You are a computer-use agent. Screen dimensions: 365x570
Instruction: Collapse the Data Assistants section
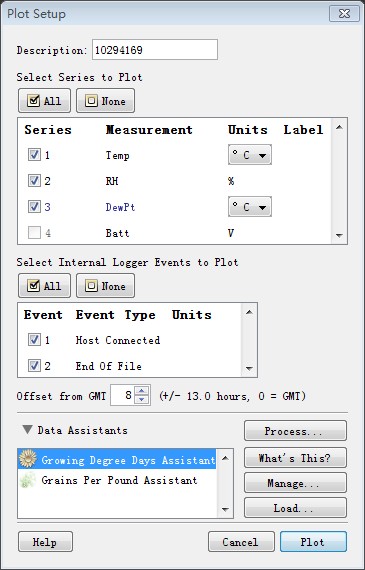point(27,430)
